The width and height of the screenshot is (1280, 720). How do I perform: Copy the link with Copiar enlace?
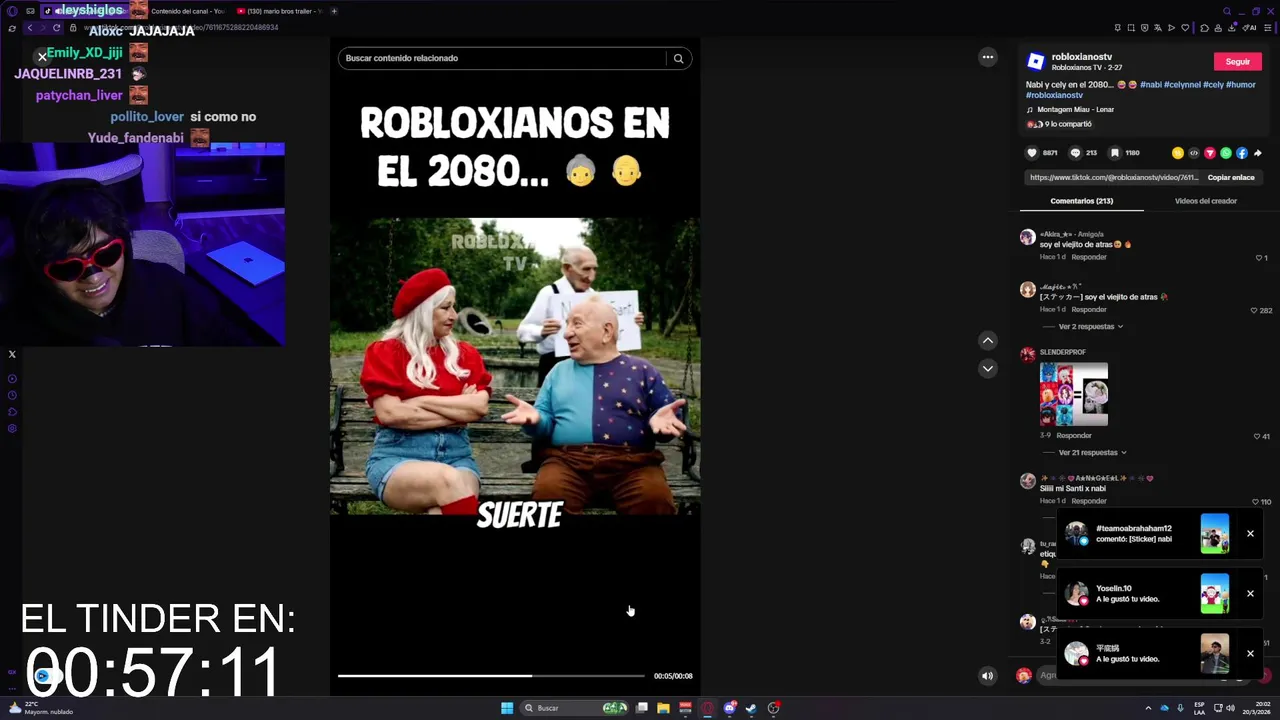1231,177
